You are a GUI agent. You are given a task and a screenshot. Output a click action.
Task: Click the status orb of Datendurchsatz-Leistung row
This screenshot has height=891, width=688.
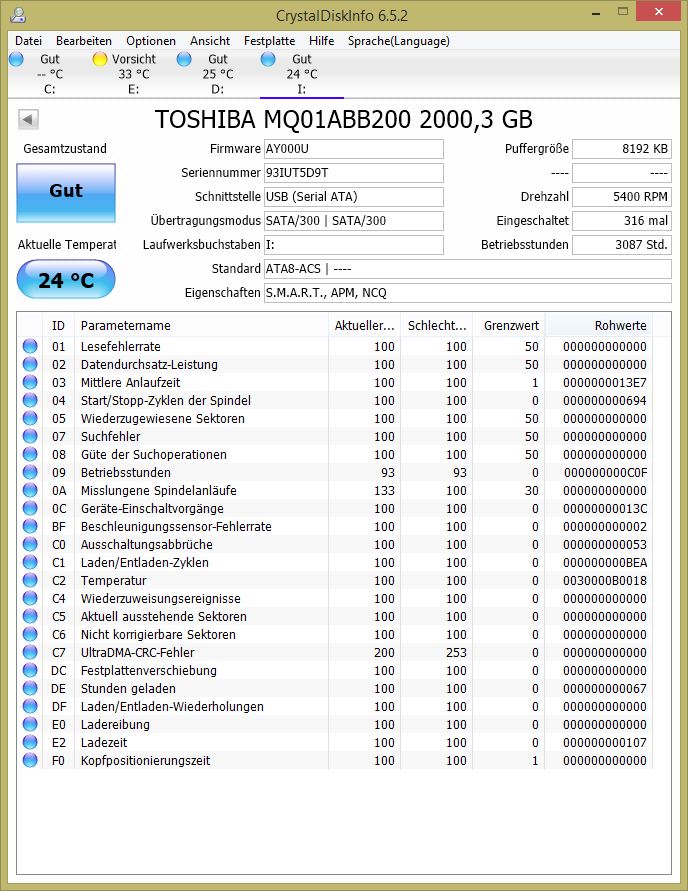(x=30, y=364)
